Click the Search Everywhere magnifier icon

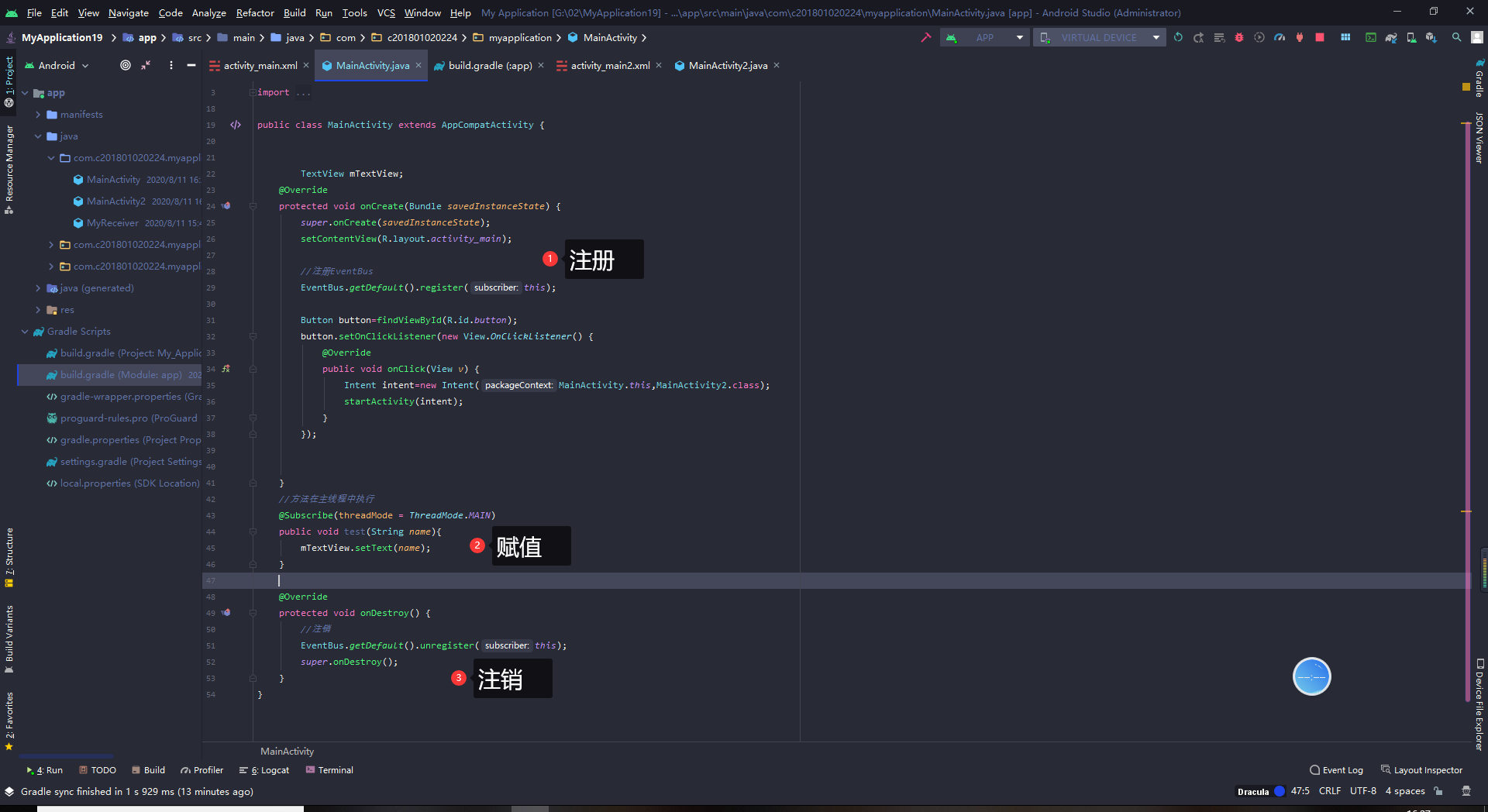pyautogui.click(x=1457, y=37)
